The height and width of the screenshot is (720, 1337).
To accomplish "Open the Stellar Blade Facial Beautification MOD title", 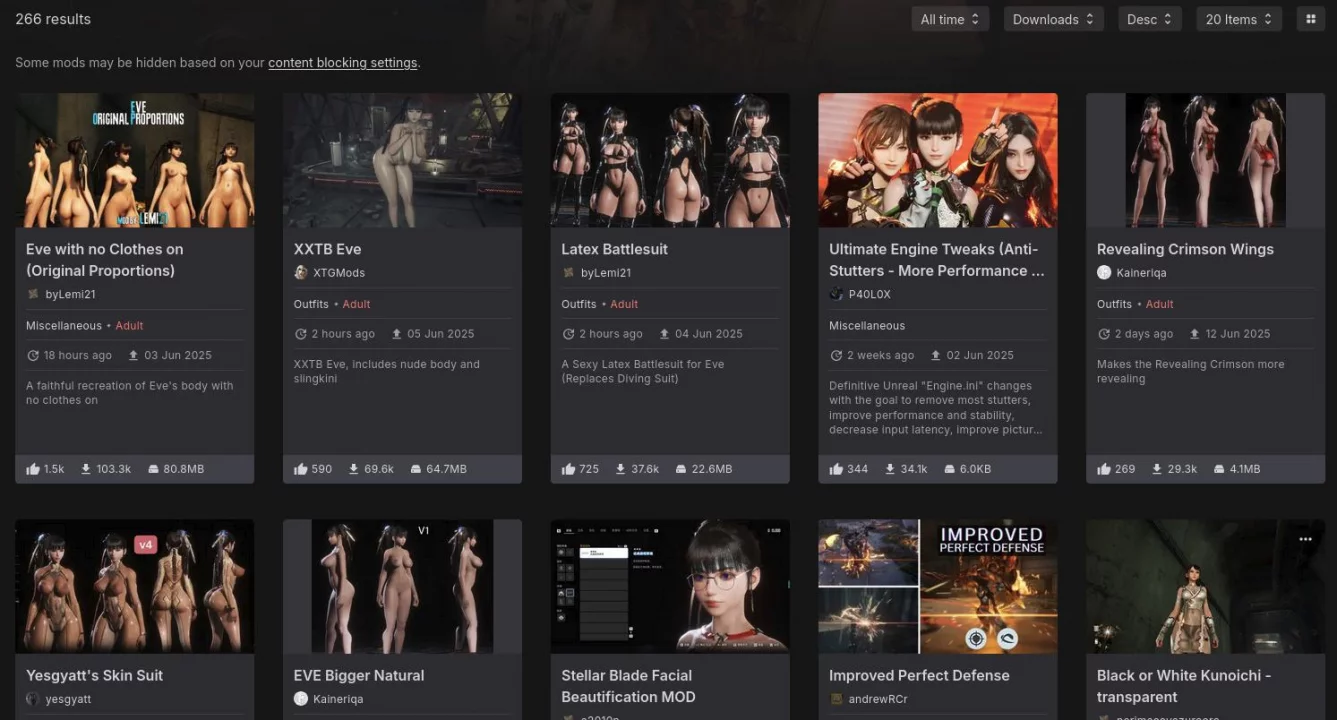I will click(628, 686).
